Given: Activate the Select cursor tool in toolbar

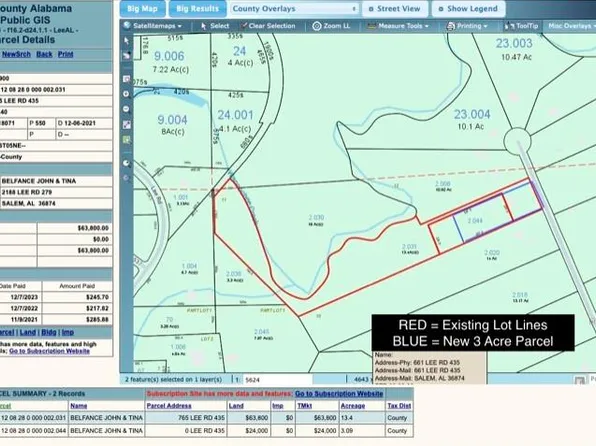Looking at the screenshot, I should click(x=215, y=26).
